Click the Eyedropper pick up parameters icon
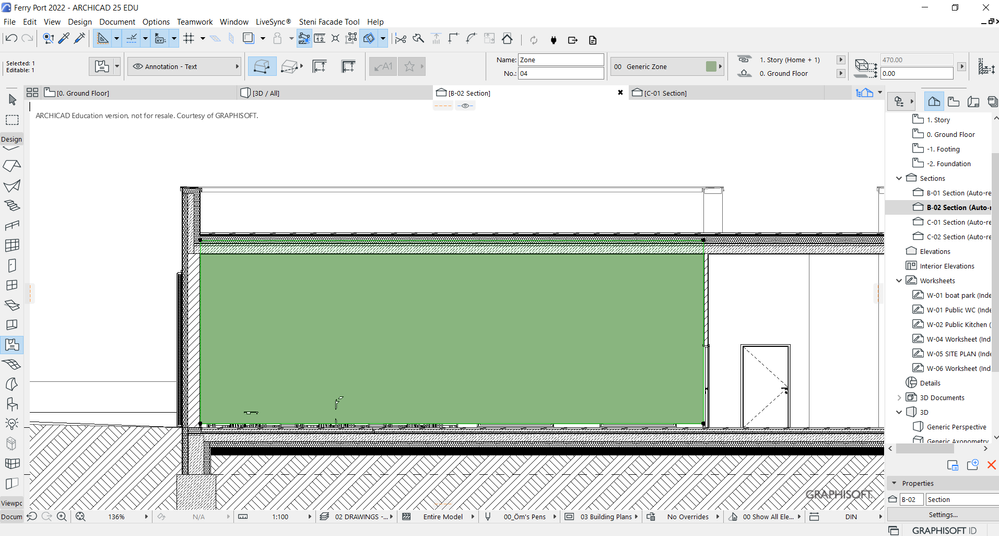 [x=63, y=39]
